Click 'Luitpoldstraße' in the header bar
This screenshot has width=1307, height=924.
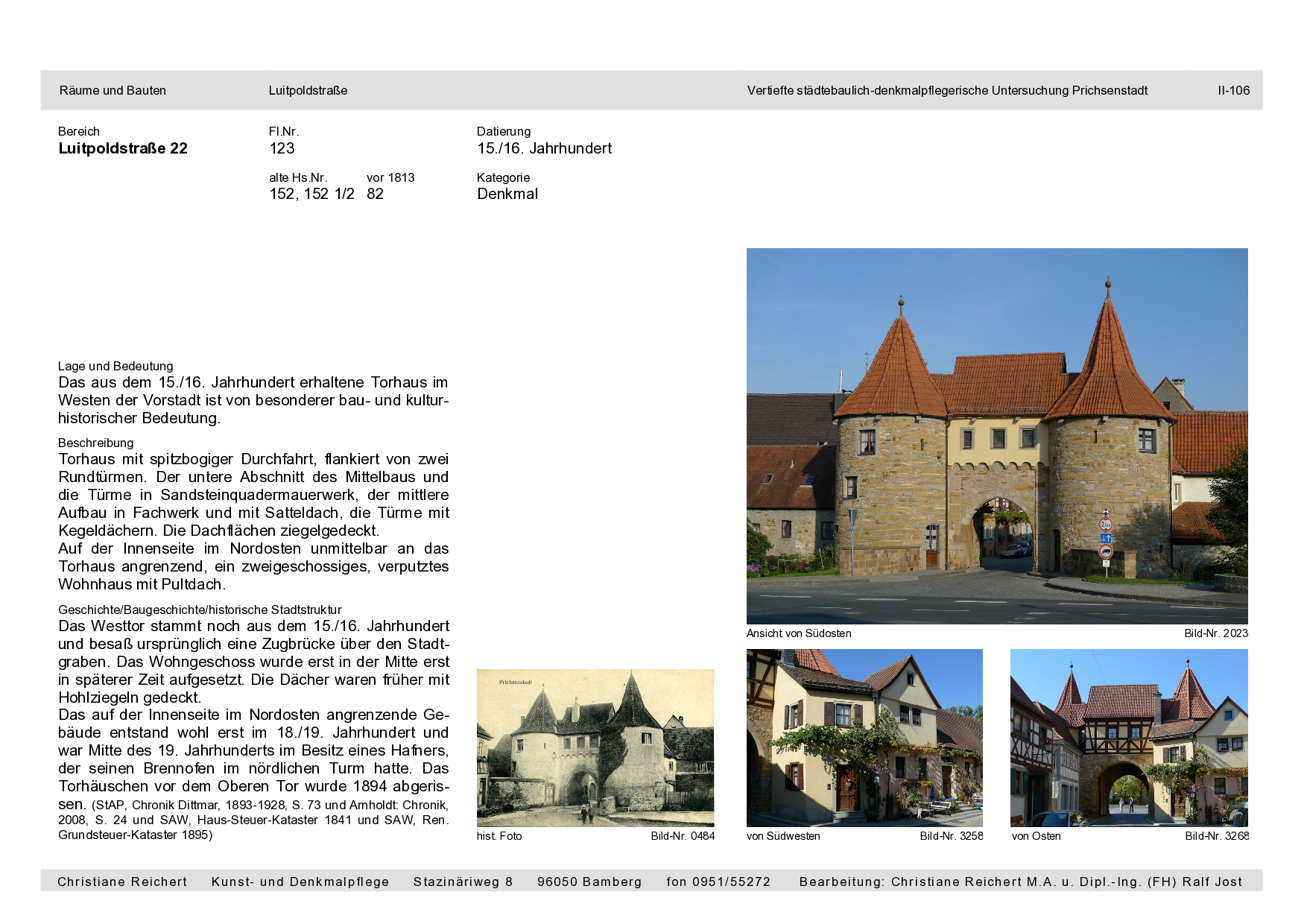click(x=308, y=91)
